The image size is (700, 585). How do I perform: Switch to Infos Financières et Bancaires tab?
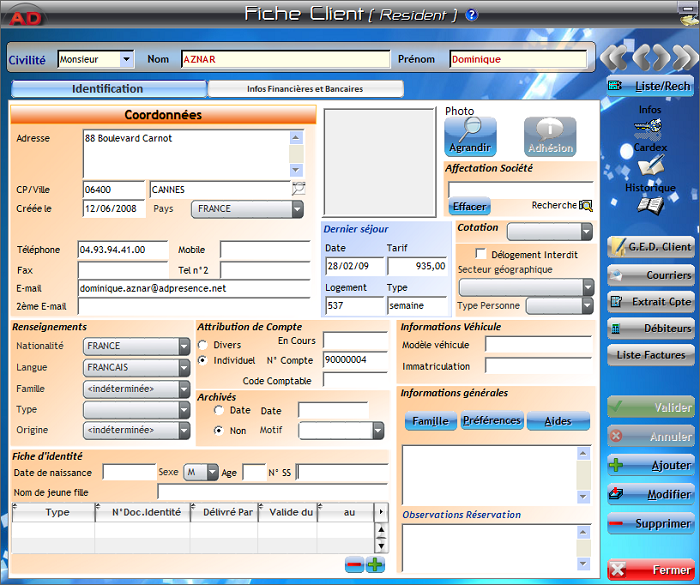point(305,89)
